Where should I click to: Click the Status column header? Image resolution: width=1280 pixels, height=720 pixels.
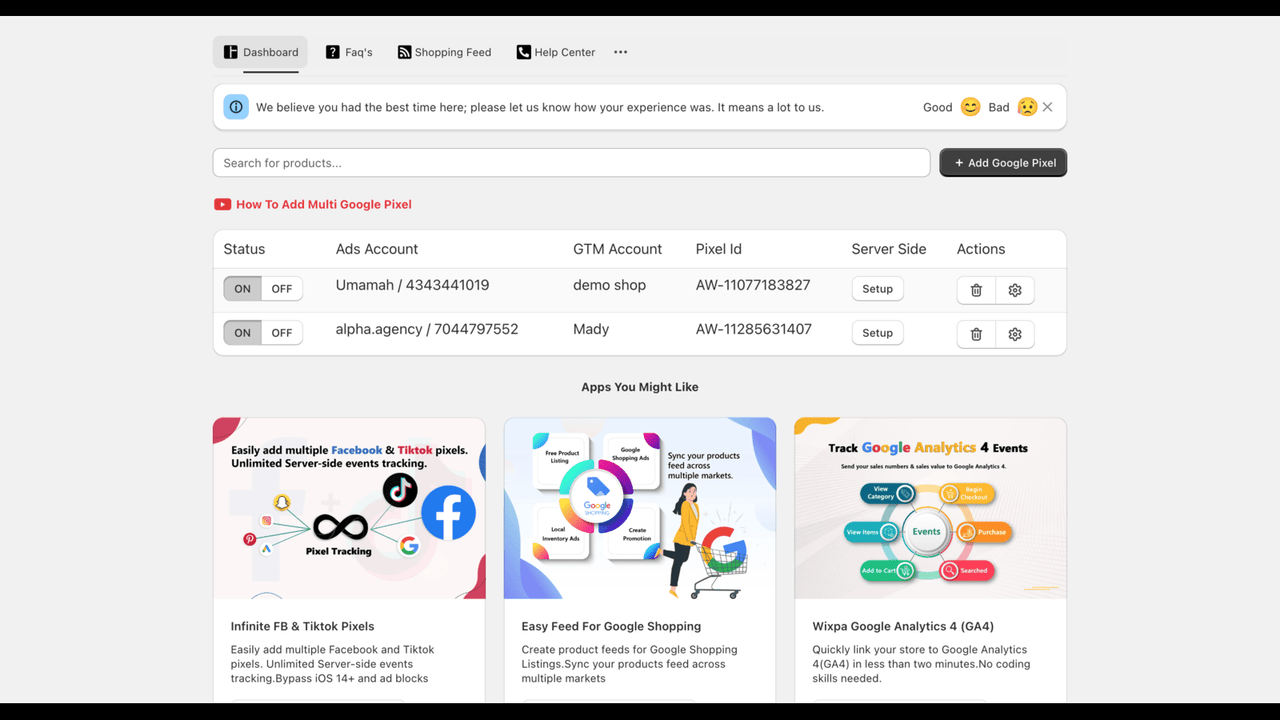[x=245, y=249]
